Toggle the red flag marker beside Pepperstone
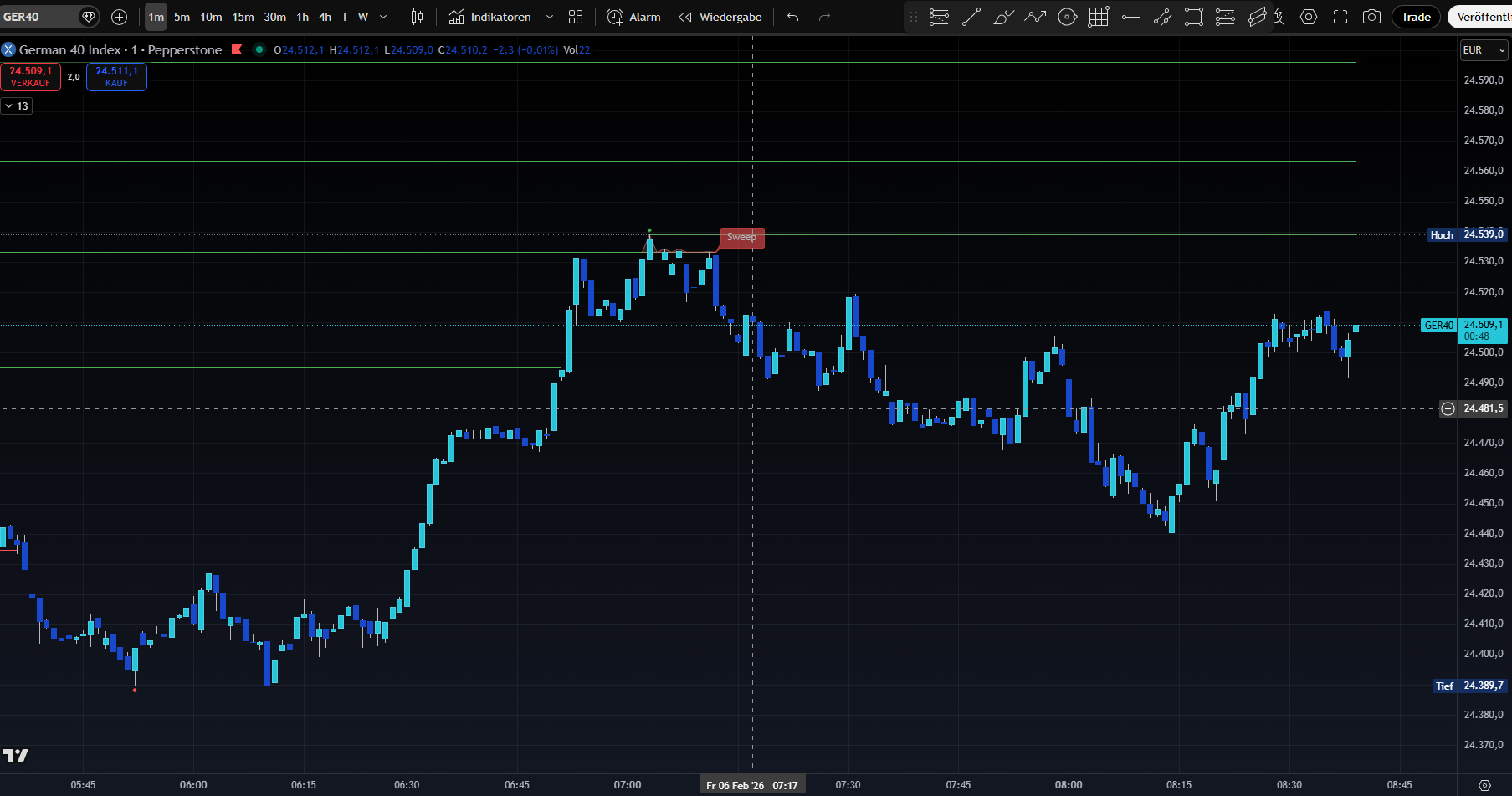 point(238,49)
